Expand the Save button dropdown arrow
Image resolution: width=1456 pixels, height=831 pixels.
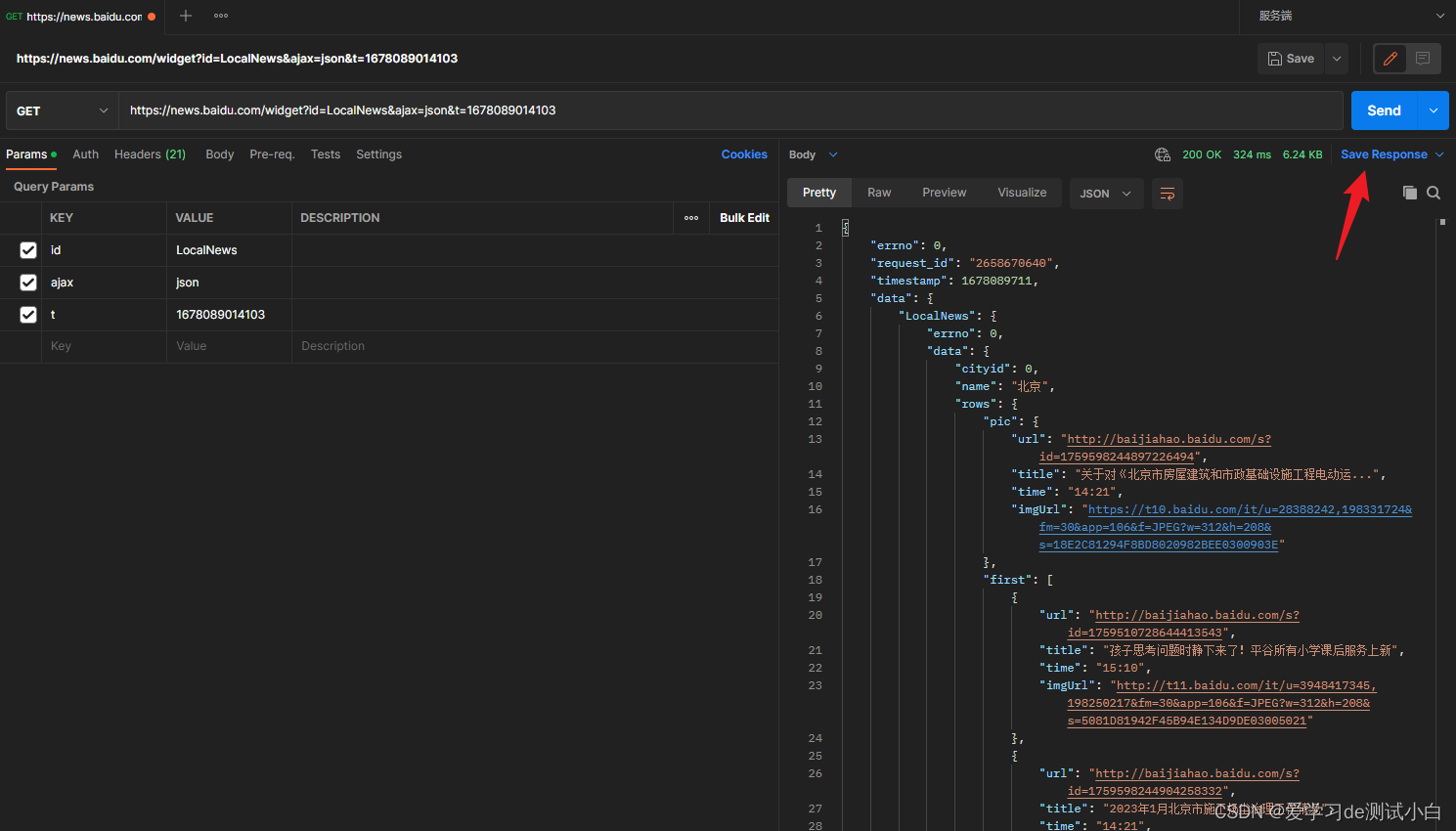pos(1337,59)
